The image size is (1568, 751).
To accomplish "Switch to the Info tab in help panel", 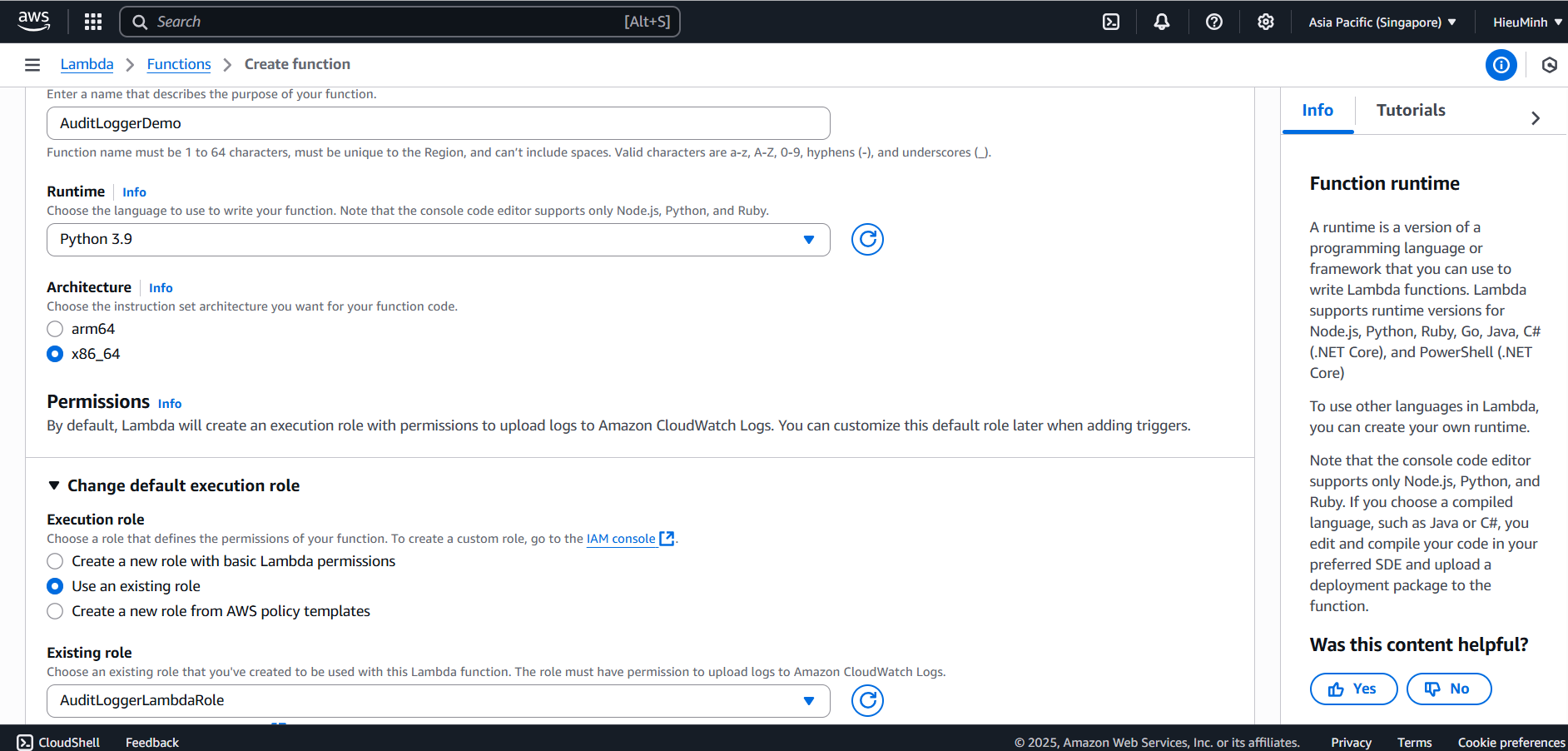I will (x=1317, y=110).
